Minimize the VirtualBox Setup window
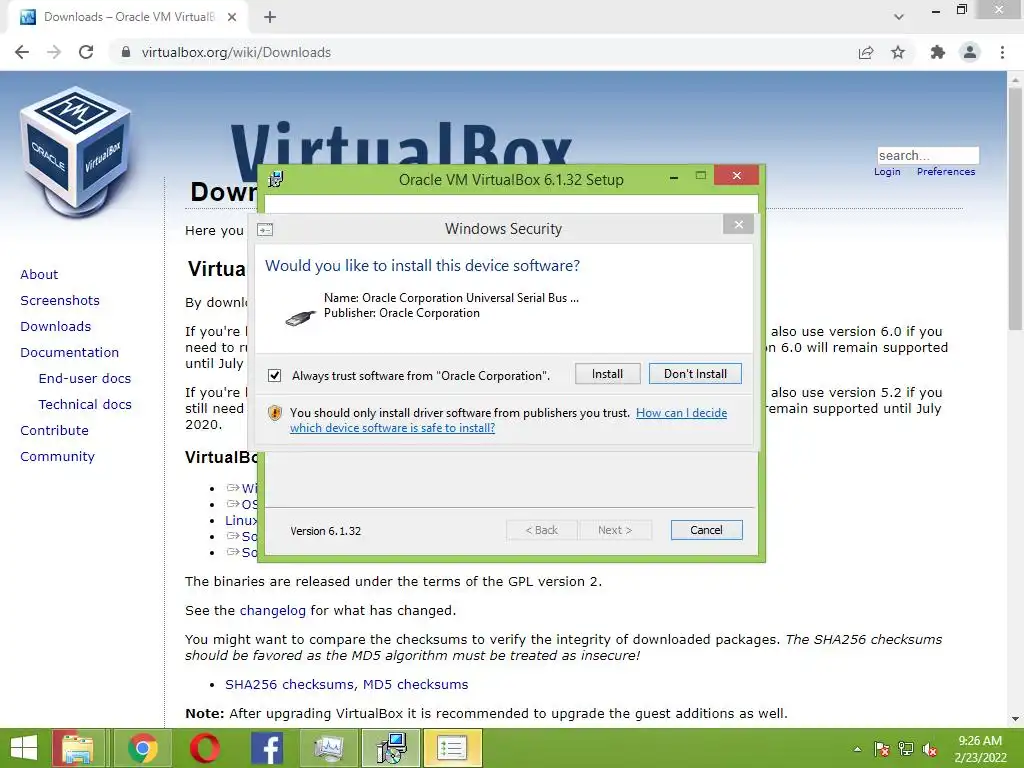The width and height of the screenshot is (1024, 768). point(674,177)
